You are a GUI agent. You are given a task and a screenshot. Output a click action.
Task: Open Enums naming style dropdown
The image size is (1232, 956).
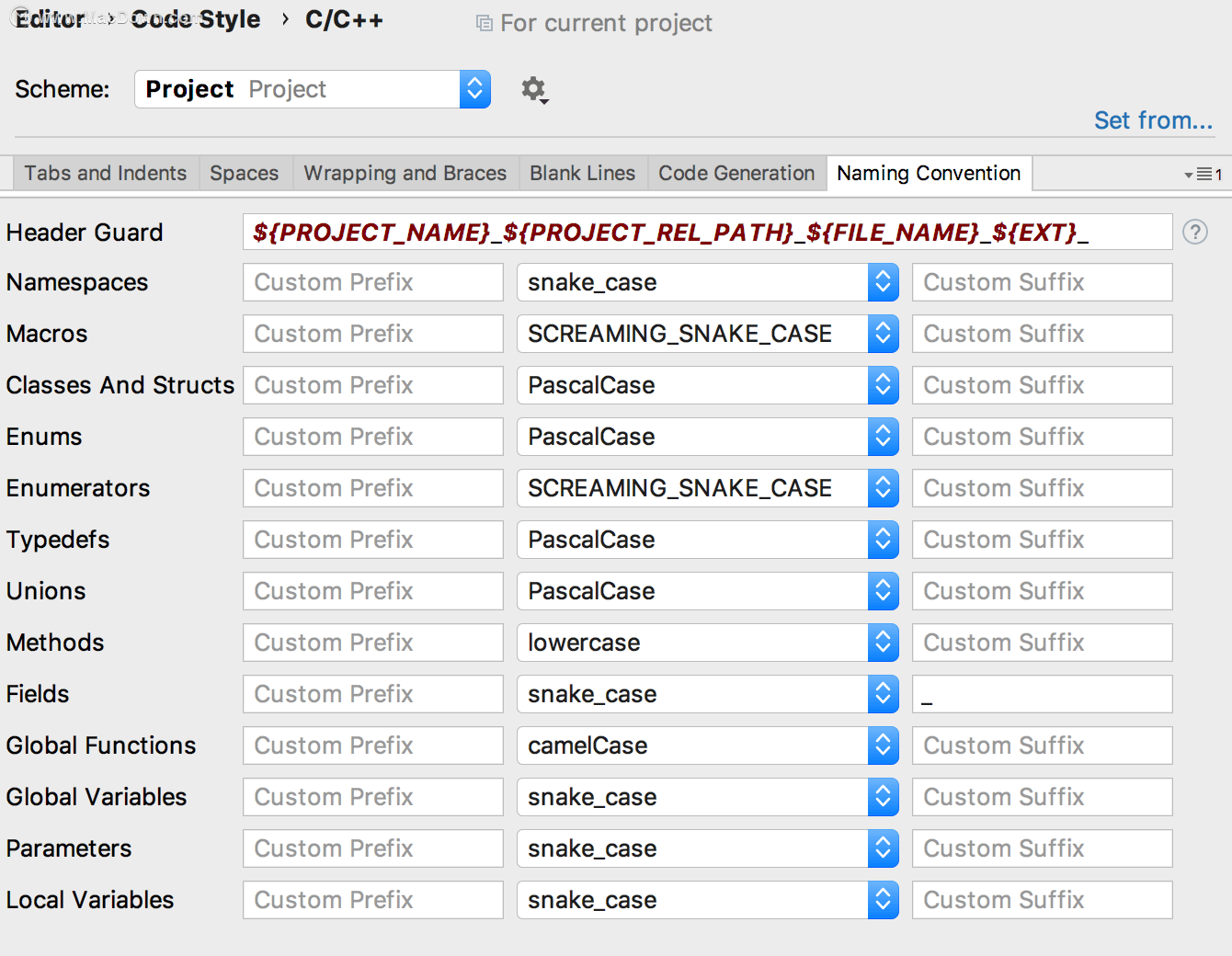(x=708, y=437)
